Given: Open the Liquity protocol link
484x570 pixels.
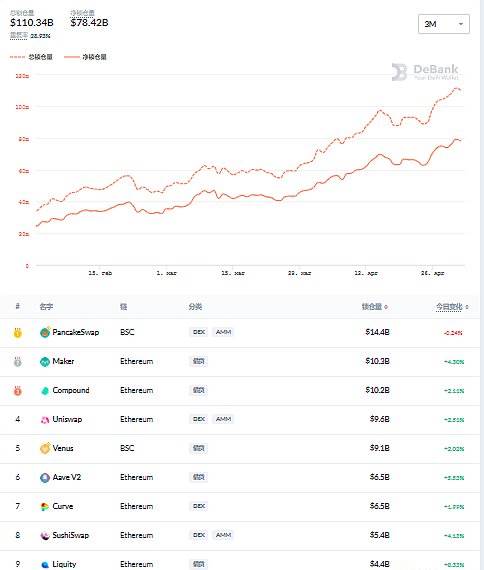Looking at the screenshot, I should pyautogui.click(x=64, y=564).
